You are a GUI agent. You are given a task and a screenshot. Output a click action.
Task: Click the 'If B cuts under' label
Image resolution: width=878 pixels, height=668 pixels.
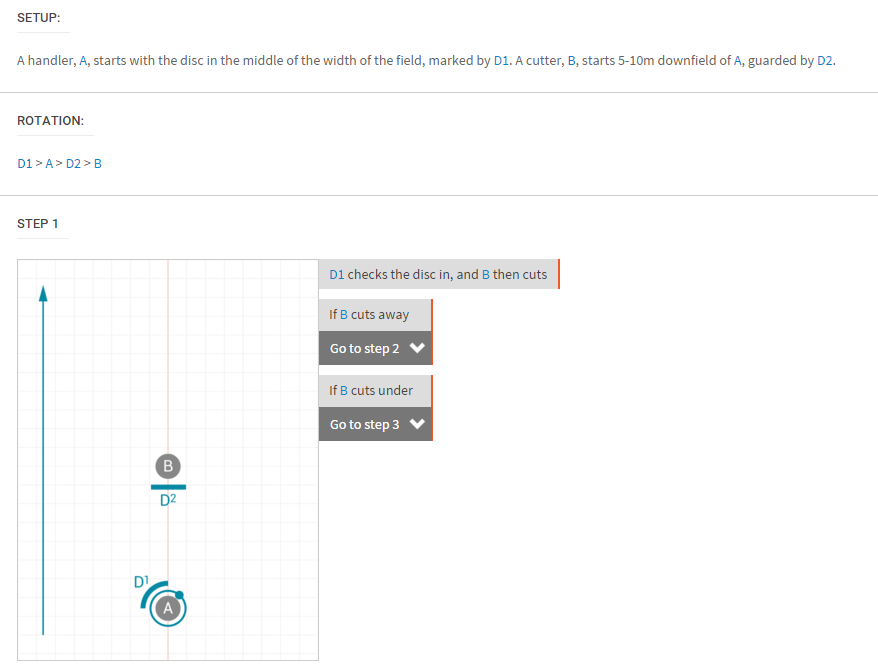click(375, 390)
